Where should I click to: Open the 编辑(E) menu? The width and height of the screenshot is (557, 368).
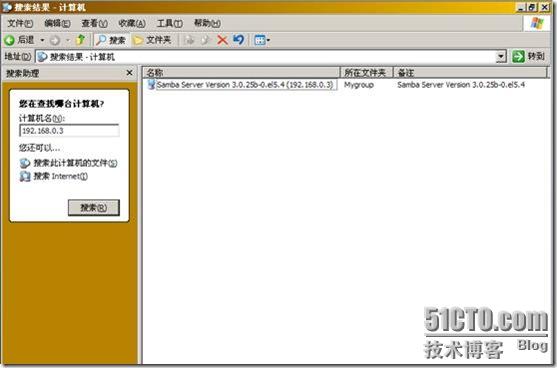pyautogui.click(x=57, y=23)
